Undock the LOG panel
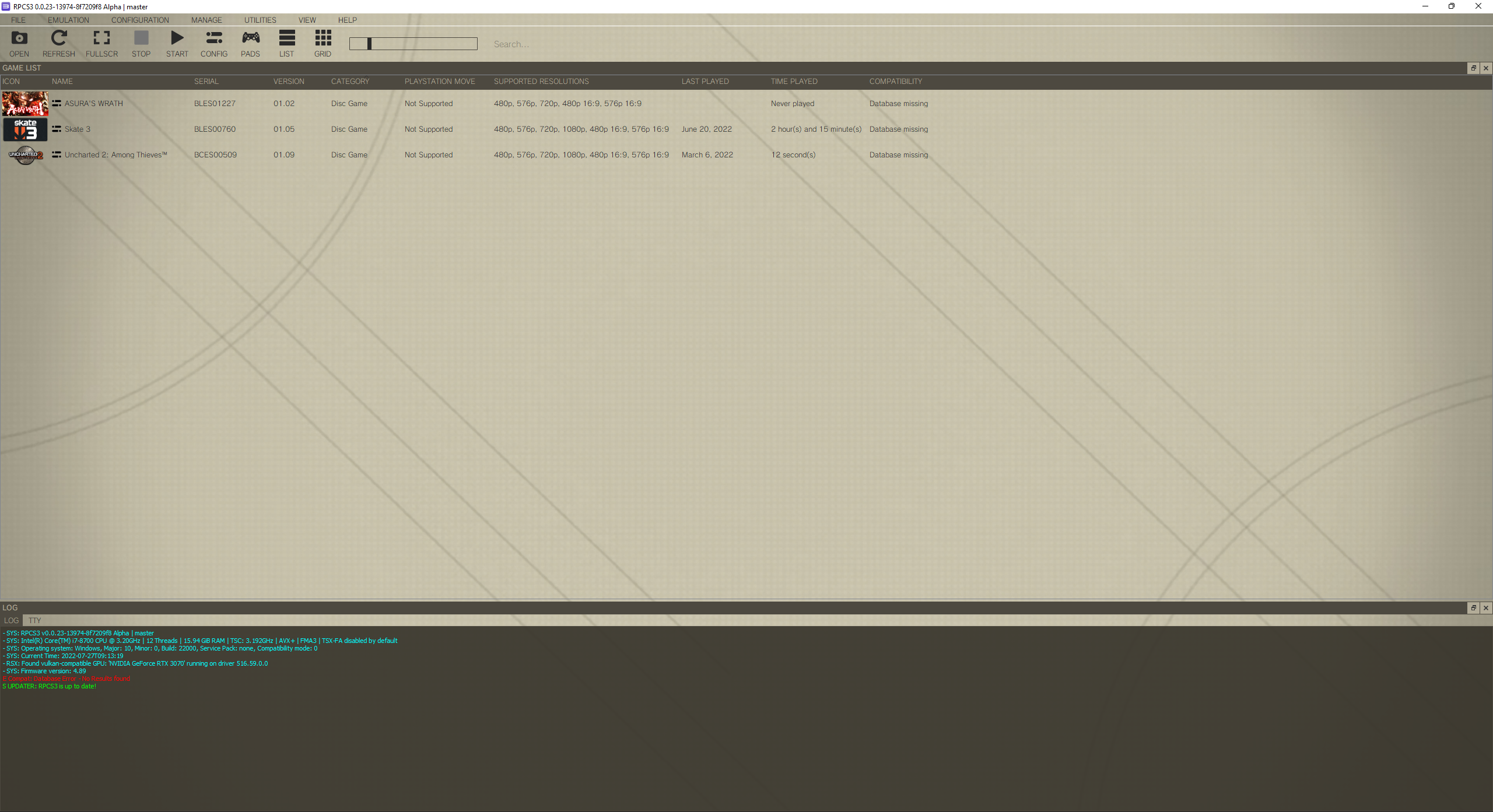Screen dimensions: 1493x812 (x=1473, y=607)
